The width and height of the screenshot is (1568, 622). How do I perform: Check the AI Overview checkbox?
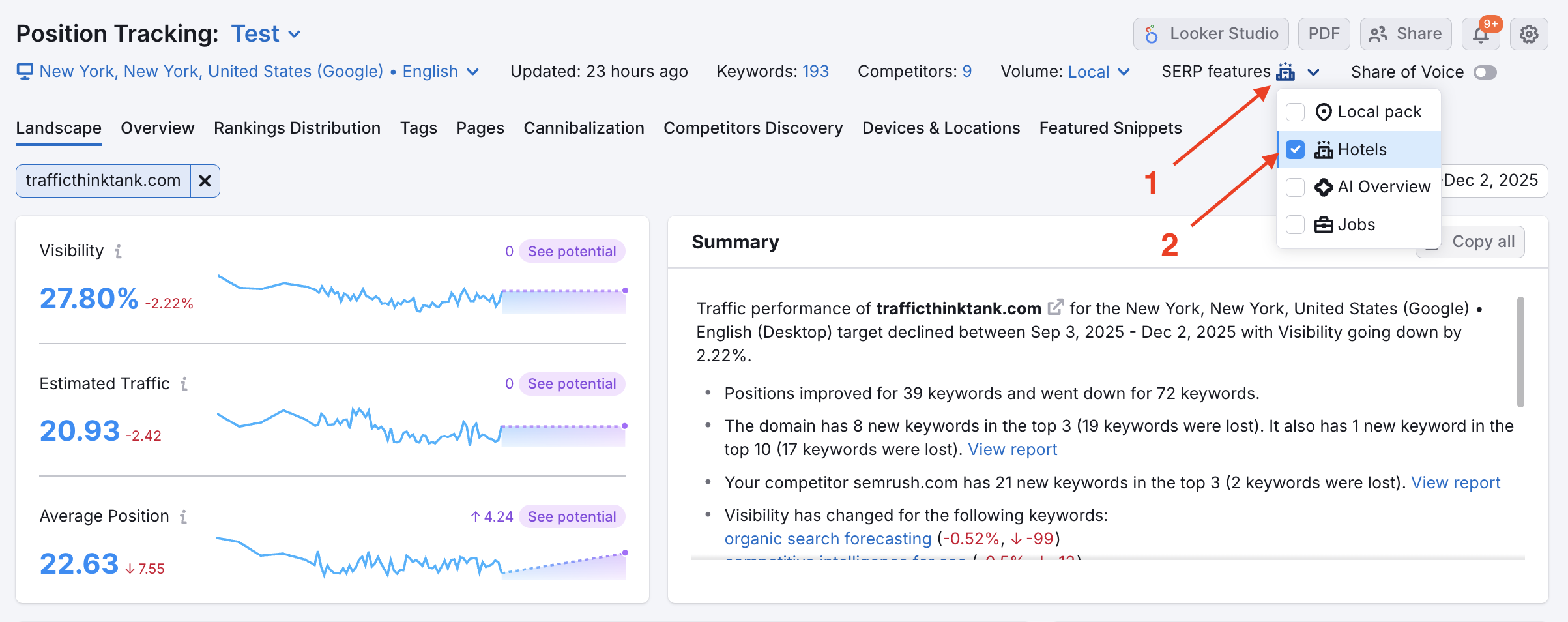pos(1296,187)
